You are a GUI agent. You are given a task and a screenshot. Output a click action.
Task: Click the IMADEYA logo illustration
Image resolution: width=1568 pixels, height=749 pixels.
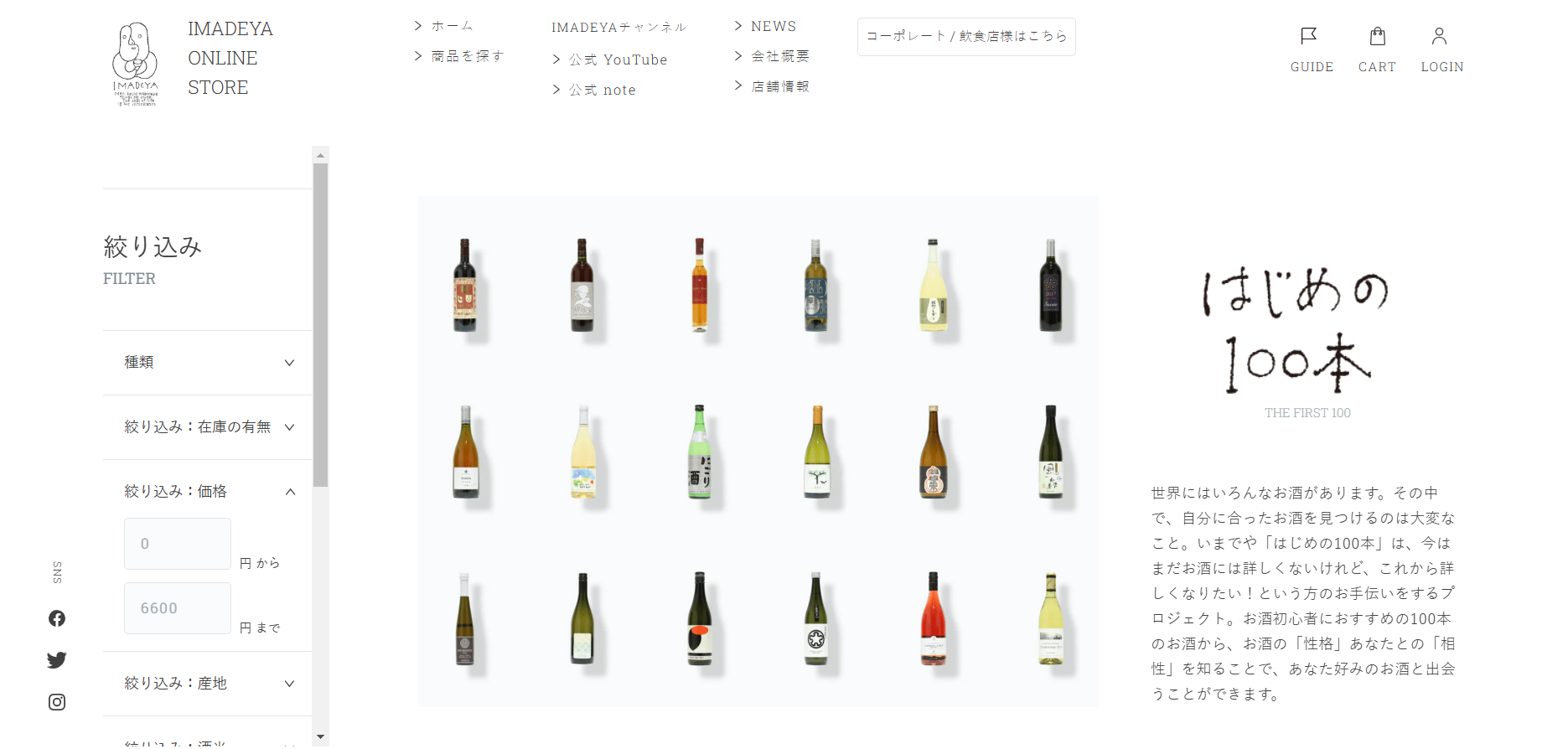pyautogui.click(x=135, y=64)
